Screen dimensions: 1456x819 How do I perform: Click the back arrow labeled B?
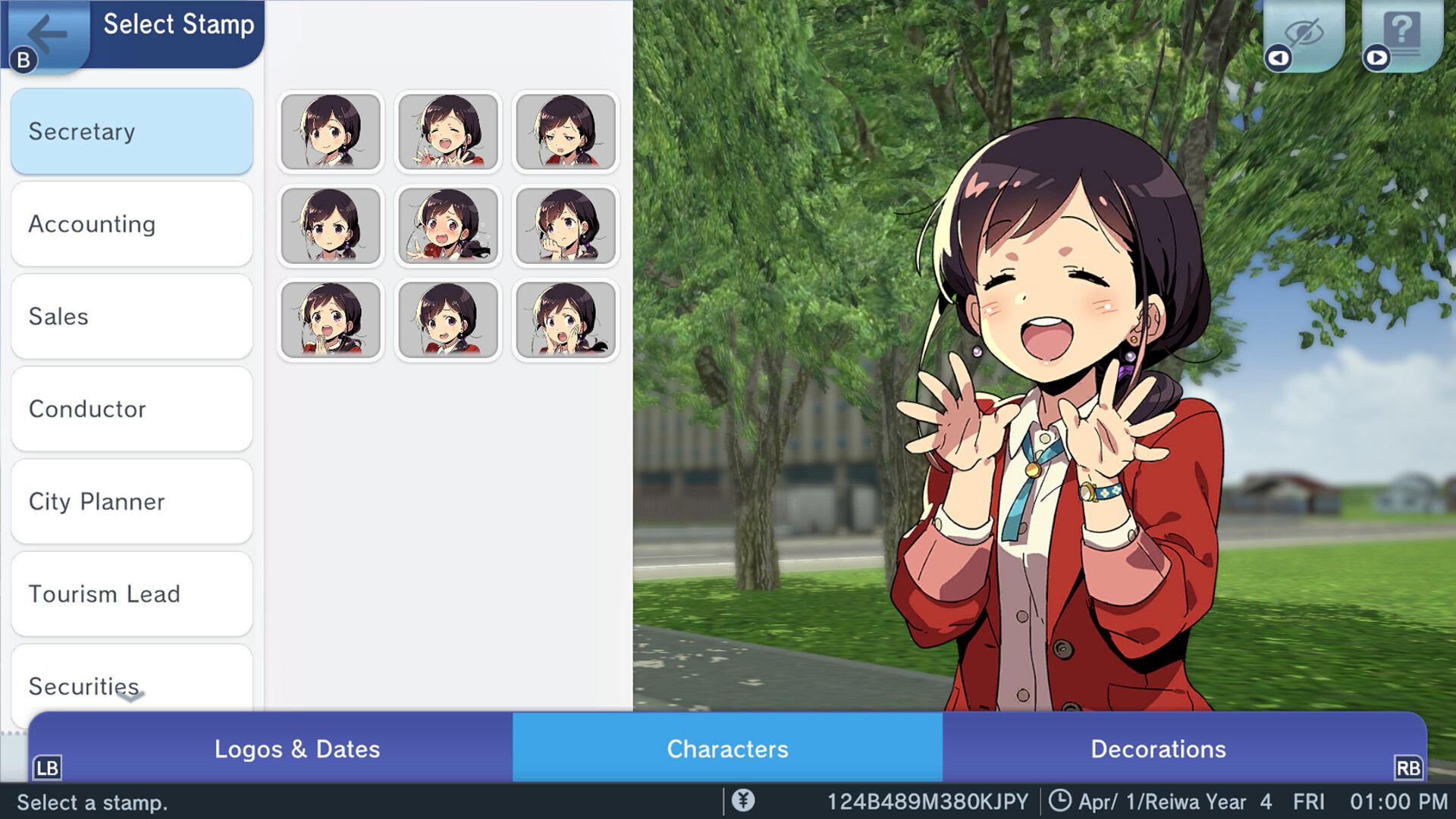(x=47, y=34)
